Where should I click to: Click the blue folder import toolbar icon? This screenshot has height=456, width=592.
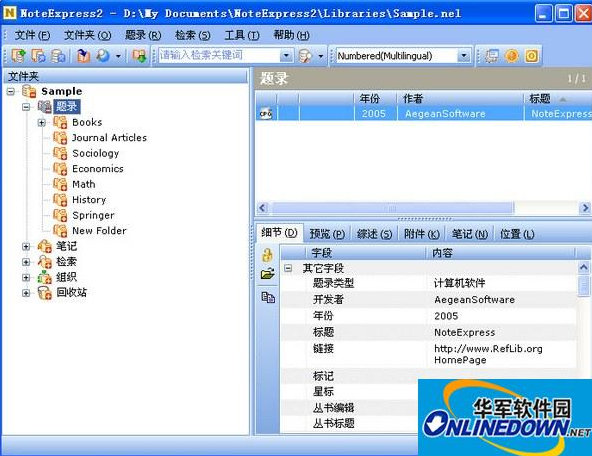[x=83, y=55]
